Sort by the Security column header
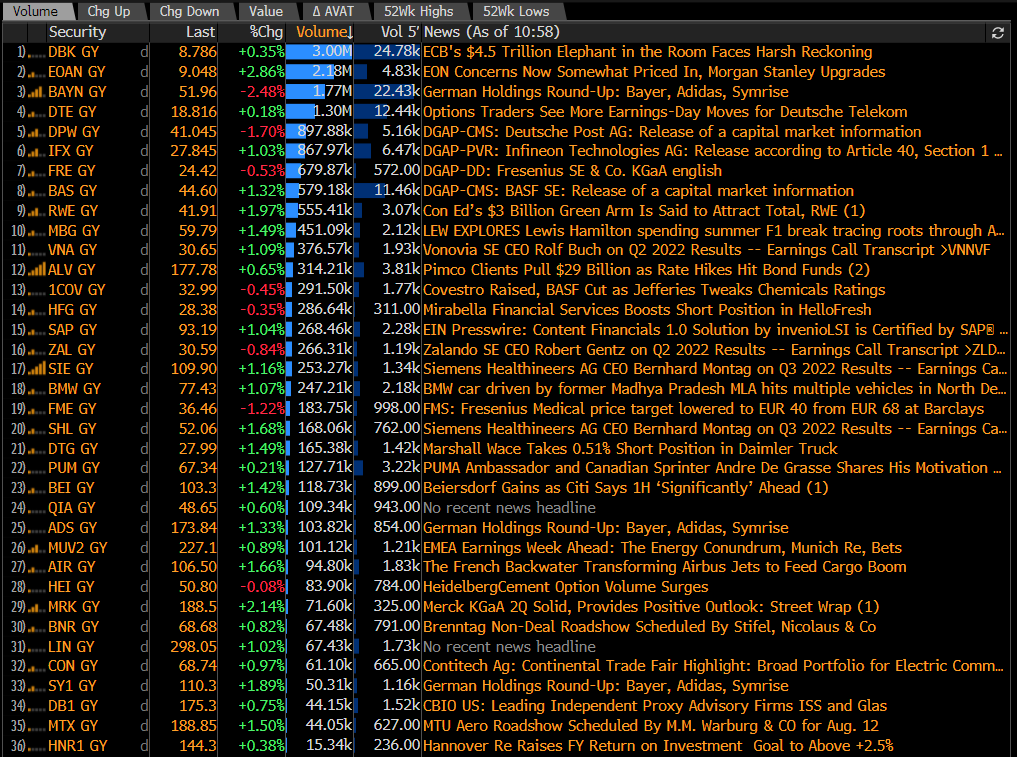The width and height of the screenshot is (1017, 757). pyautogui.click(x=77, y=32)
